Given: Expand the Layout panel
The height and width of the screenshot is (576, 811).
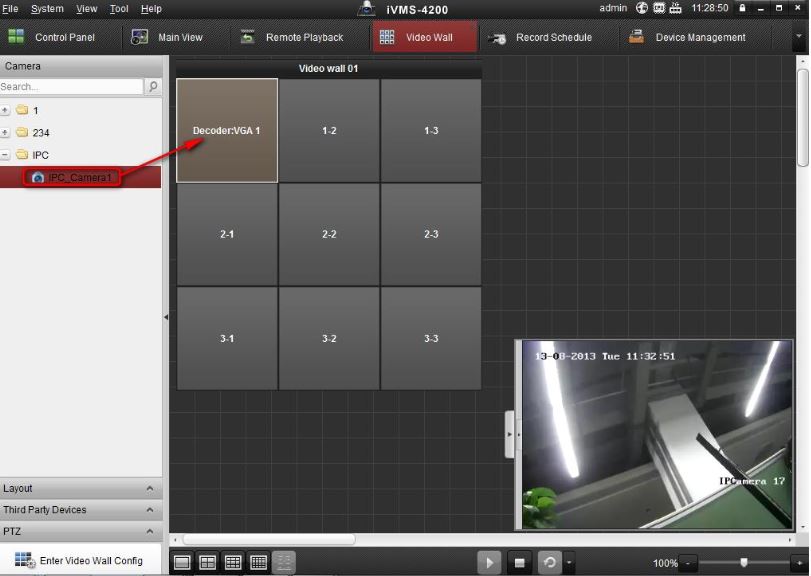Looking at the screenshot, I should click(x=81, y=488).
